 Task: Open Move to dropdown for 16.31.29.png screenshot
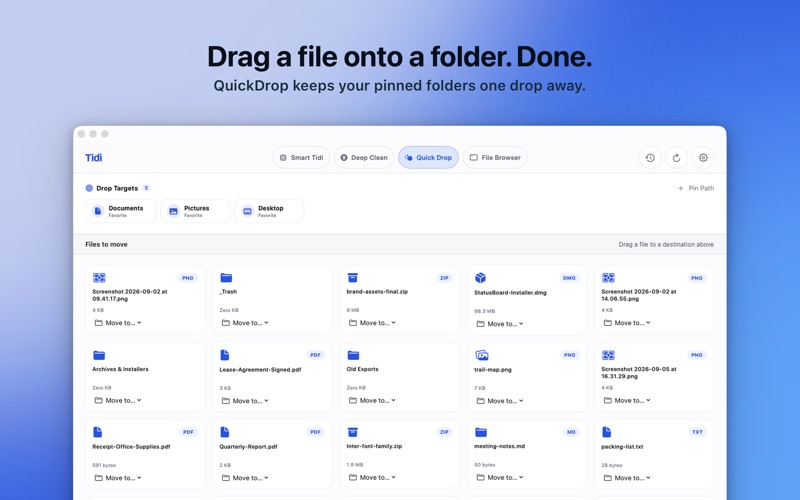[x=627, y=401]
